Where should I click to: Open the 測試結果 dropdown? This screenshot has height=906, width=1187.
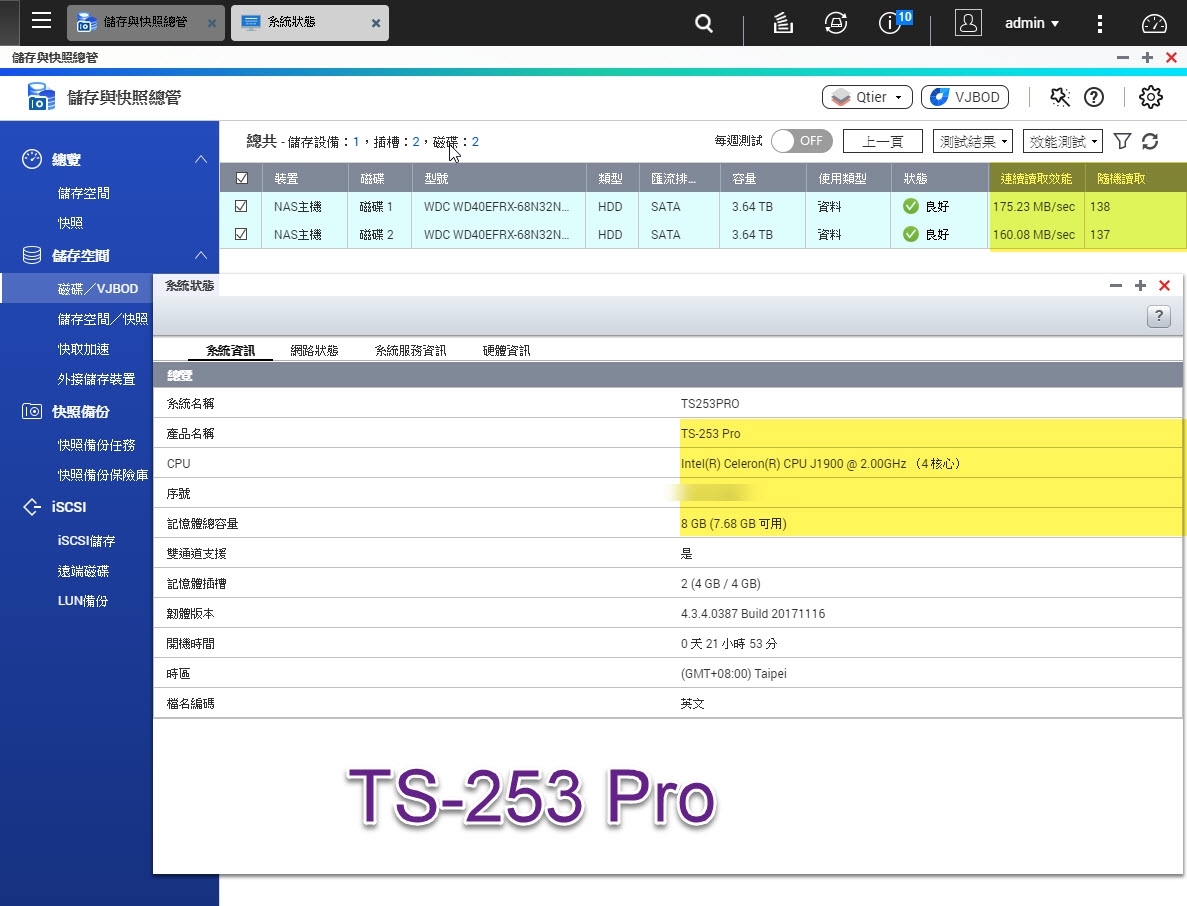coord(974,141)
